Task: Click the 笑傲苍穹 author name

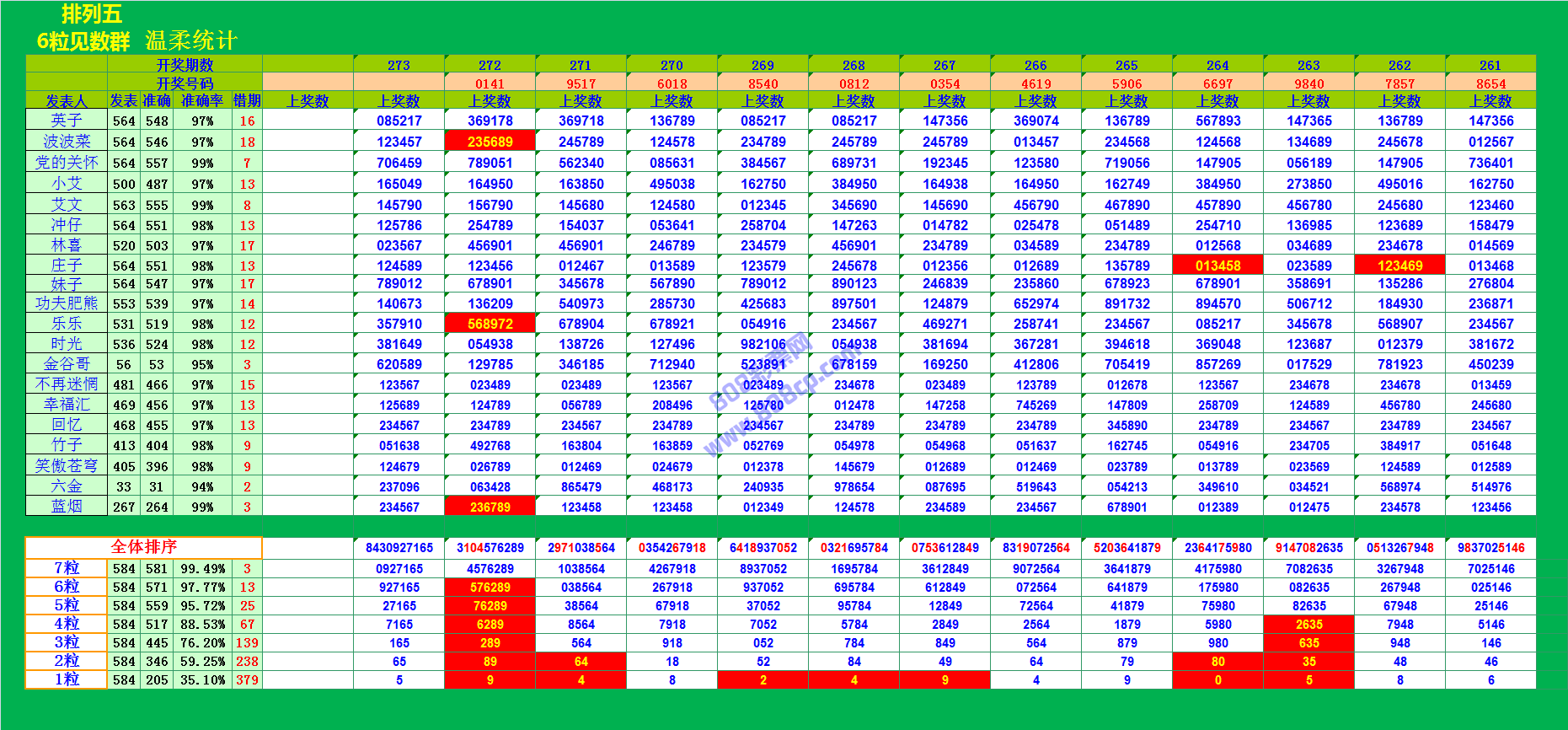Action: [x=67, y=466]
